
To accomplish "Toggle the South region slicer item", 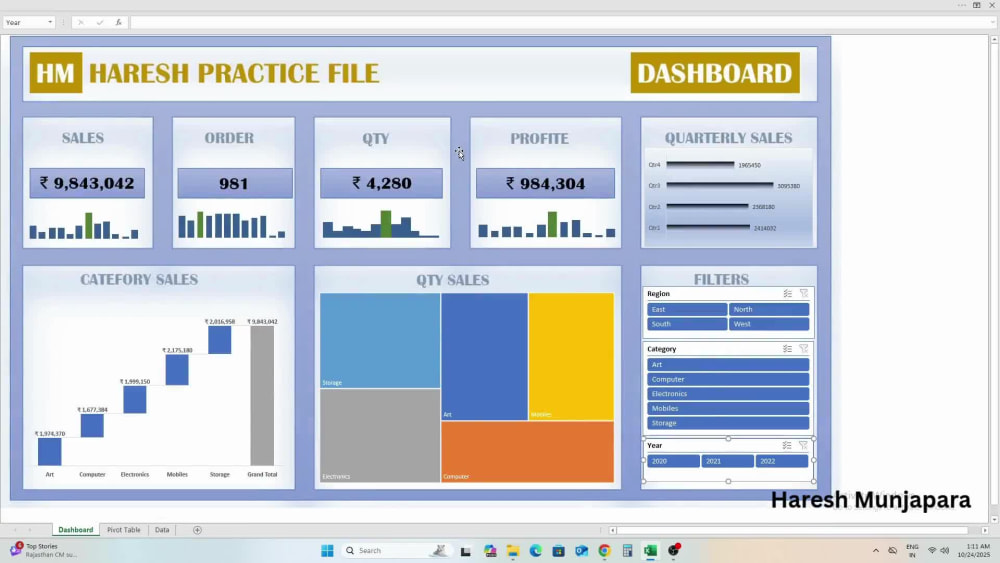I will tap(687, 324).
